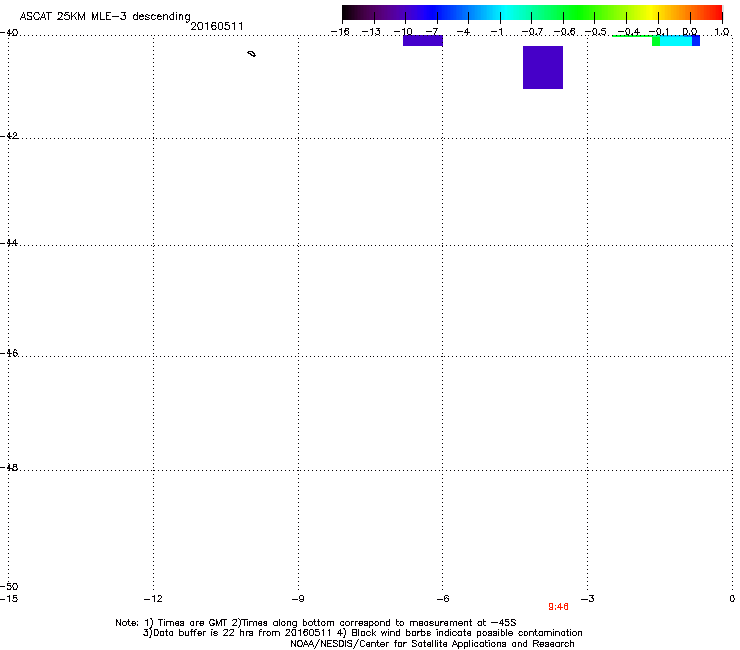The image size is (740, 650).
Task: Click the small blue square at top right
Action: pos(696,41)
